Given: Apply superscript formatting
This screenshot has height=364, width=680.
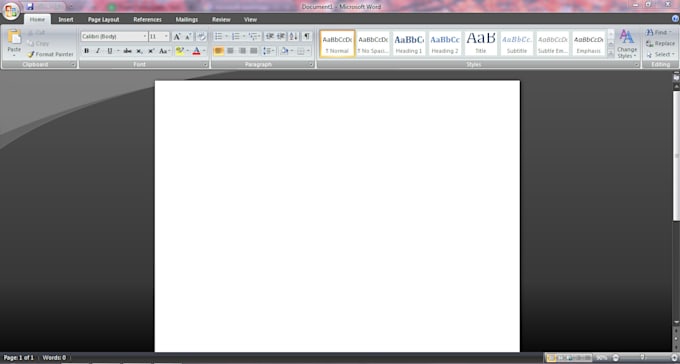Looking at the screenshot, I should (151, 51).
